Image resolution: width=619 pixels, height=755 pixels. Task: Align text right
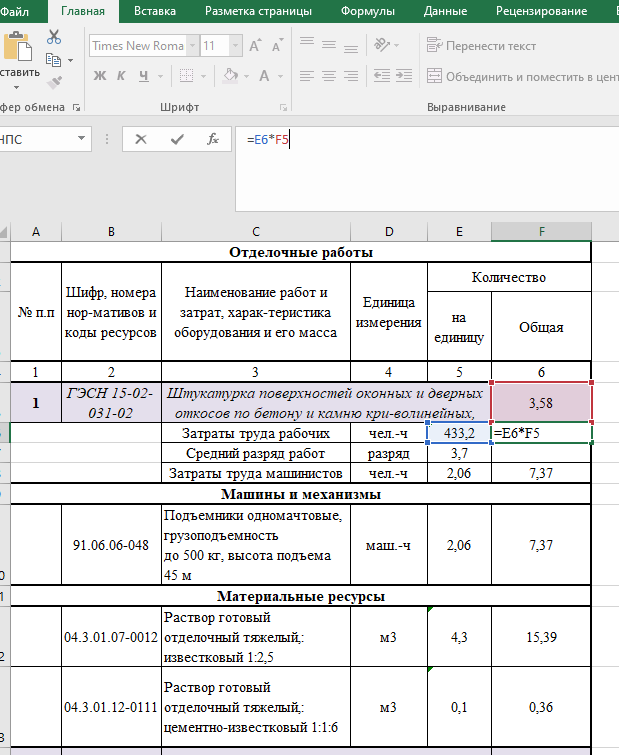(351, 76)
